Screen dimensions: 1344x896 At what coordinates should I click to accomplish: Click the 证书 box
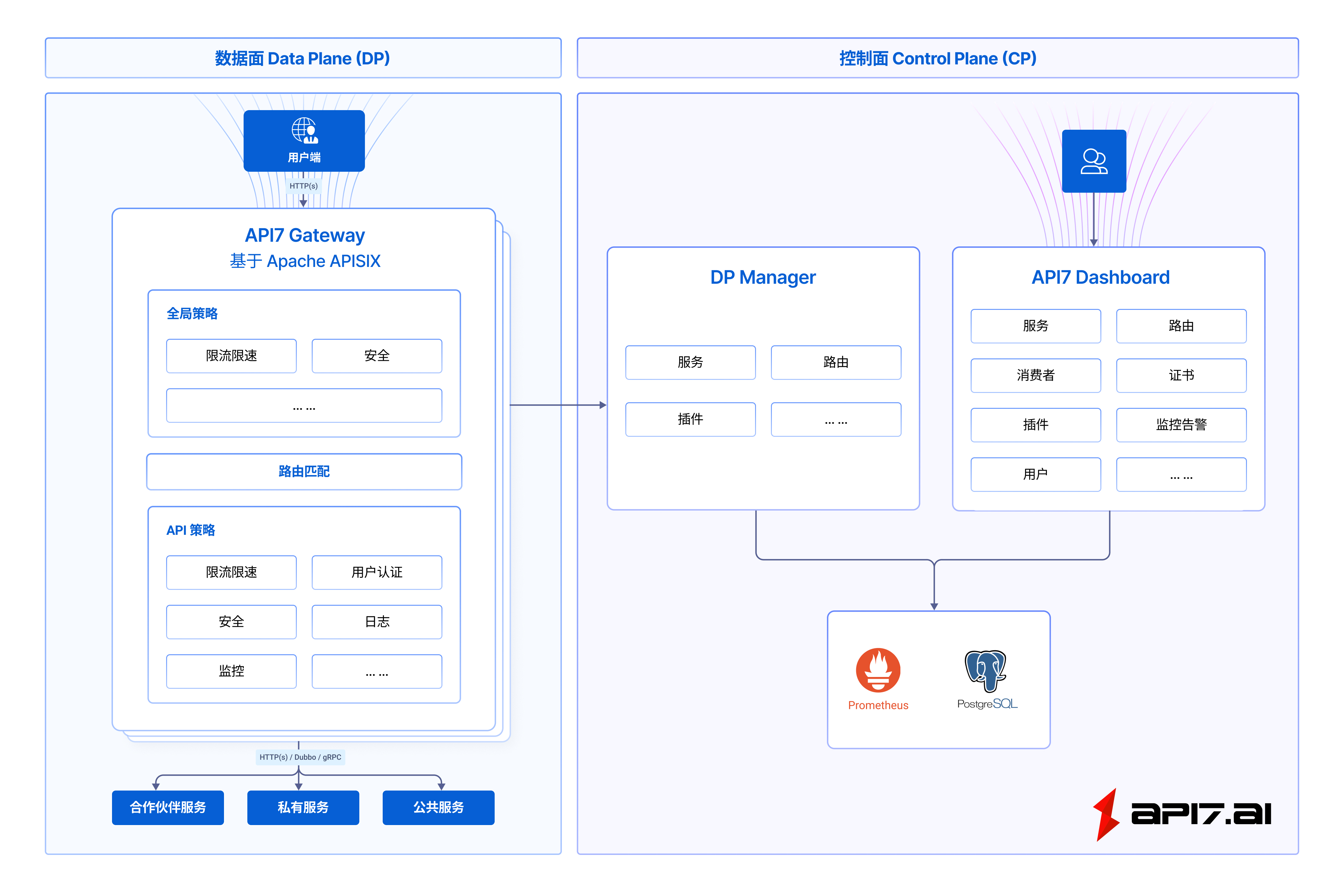click(1181, 376)
